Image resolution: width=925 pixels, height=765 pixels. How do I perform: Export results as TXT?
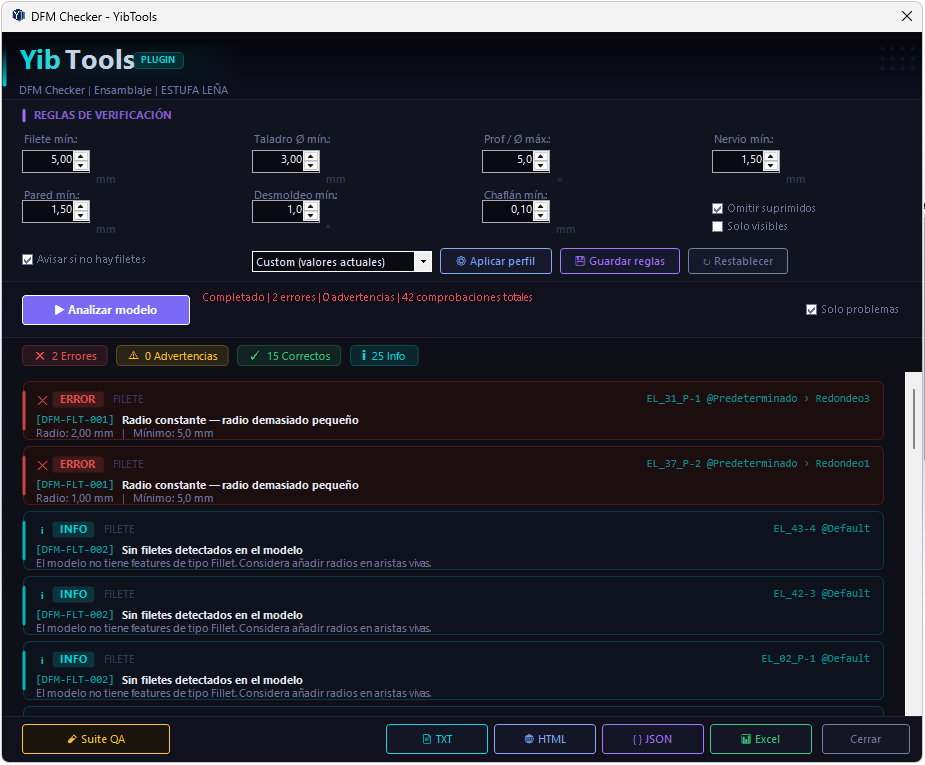[x=437, y=740]
